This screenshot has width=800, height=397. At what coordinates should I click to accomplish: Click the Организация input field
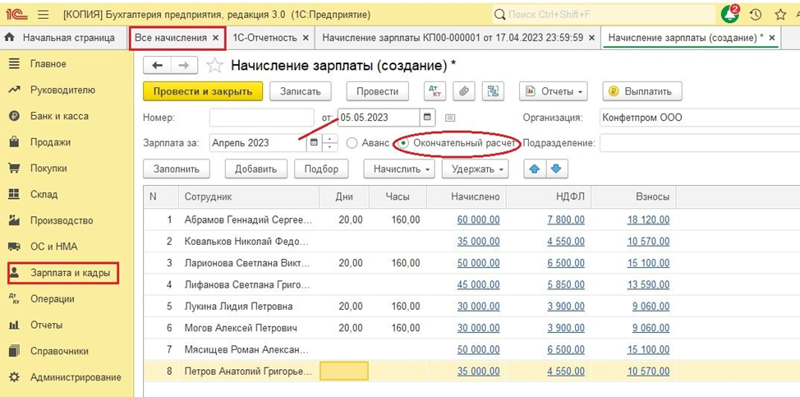(699, 117)
